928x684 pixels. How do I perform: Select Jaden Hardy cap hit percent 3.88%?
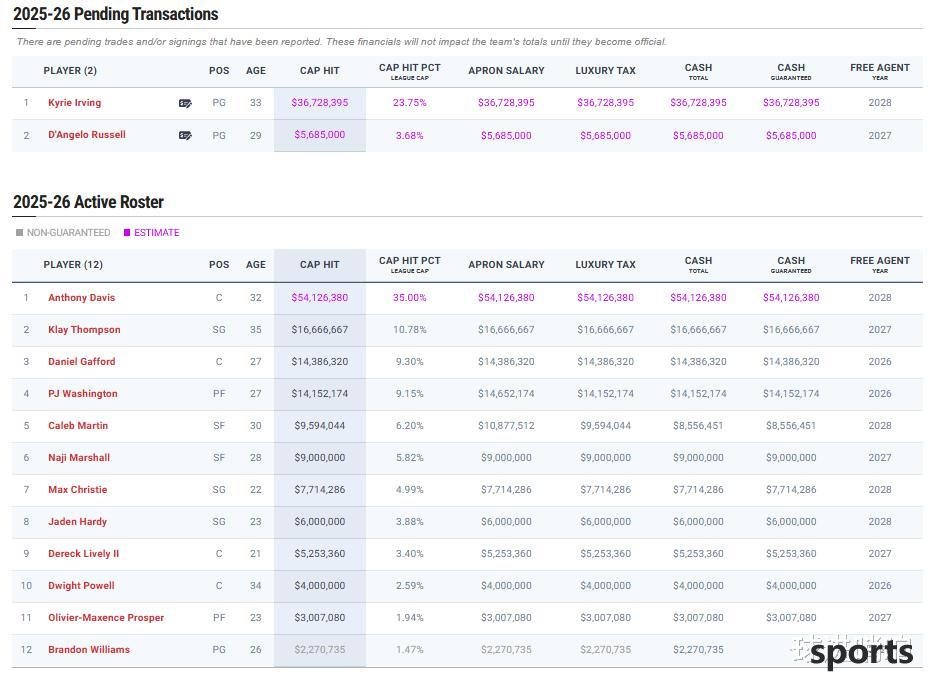(x=410, y=521)
